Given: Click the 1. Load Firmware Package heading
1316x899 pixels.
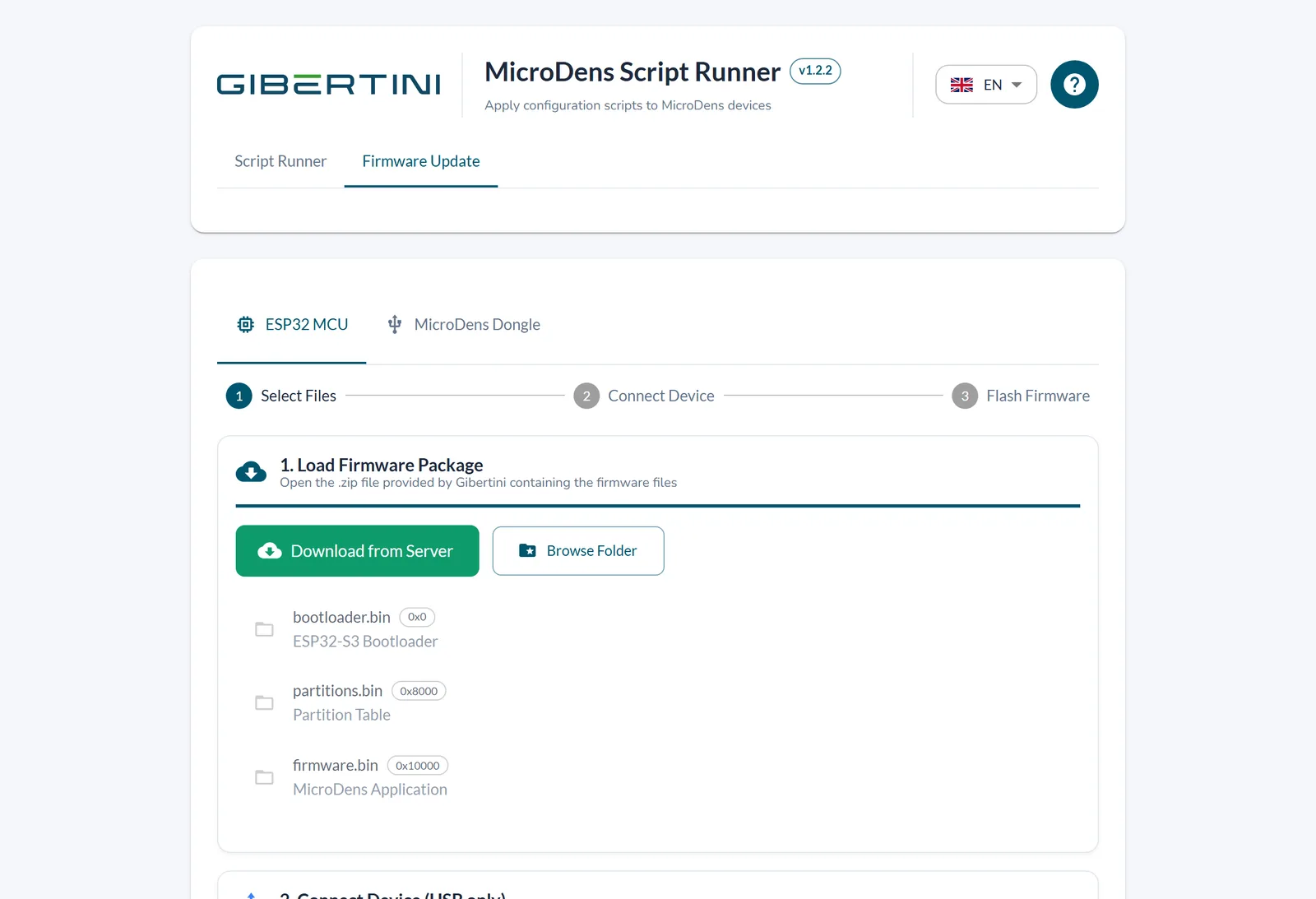Looking at the screenshot, I should [x=382, y=465].
